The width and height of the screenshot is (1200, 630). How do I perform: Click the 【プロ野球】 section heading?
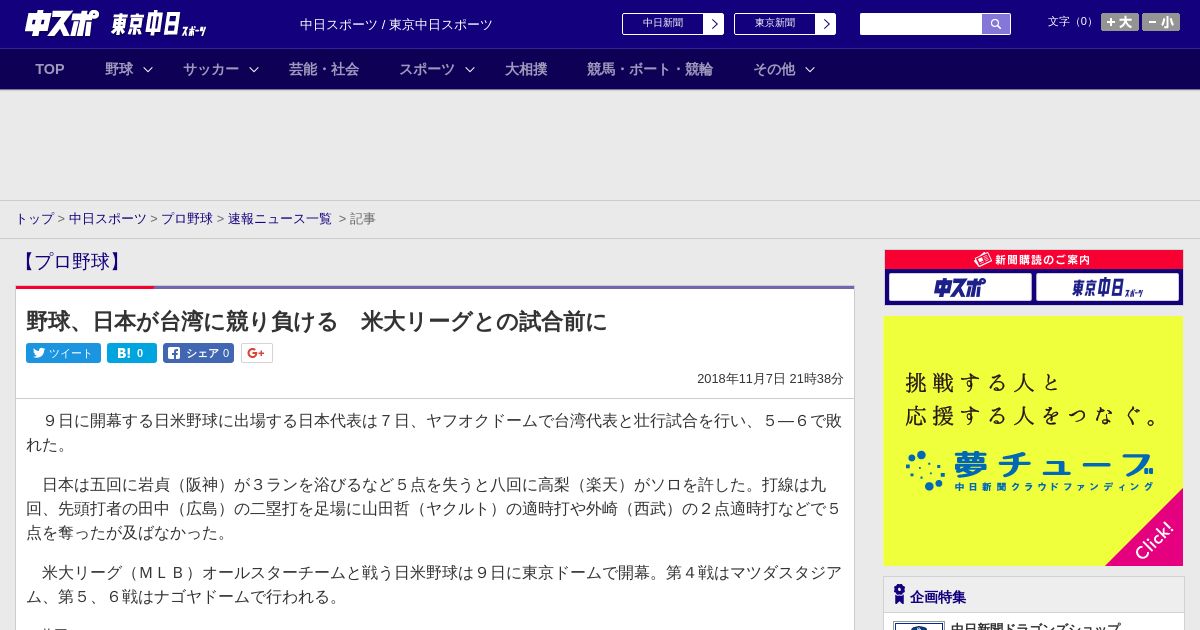click(71, 262)
